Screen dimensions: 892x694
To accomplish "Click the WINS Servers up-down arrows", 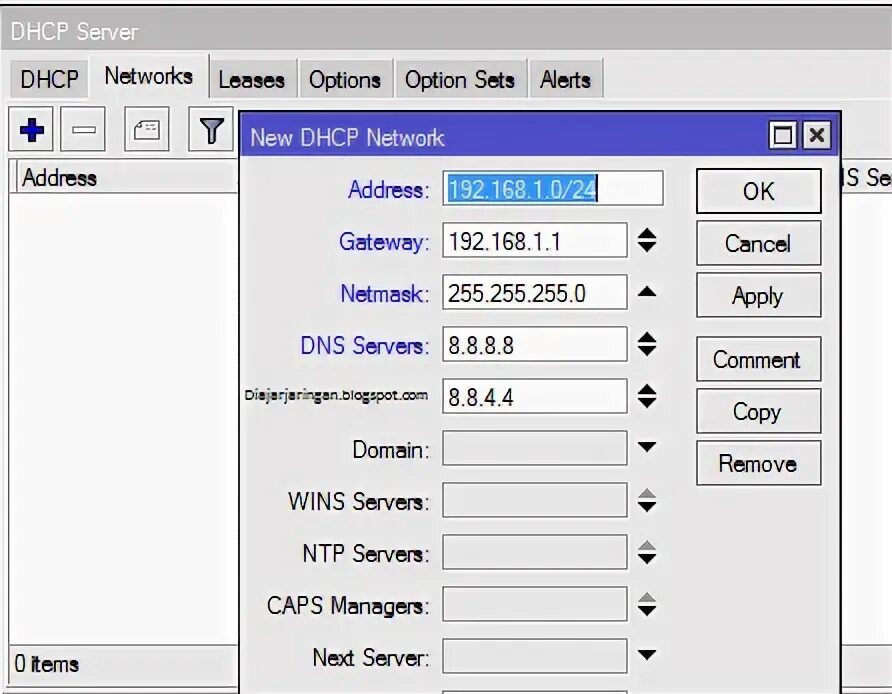I will pos(647,501).
